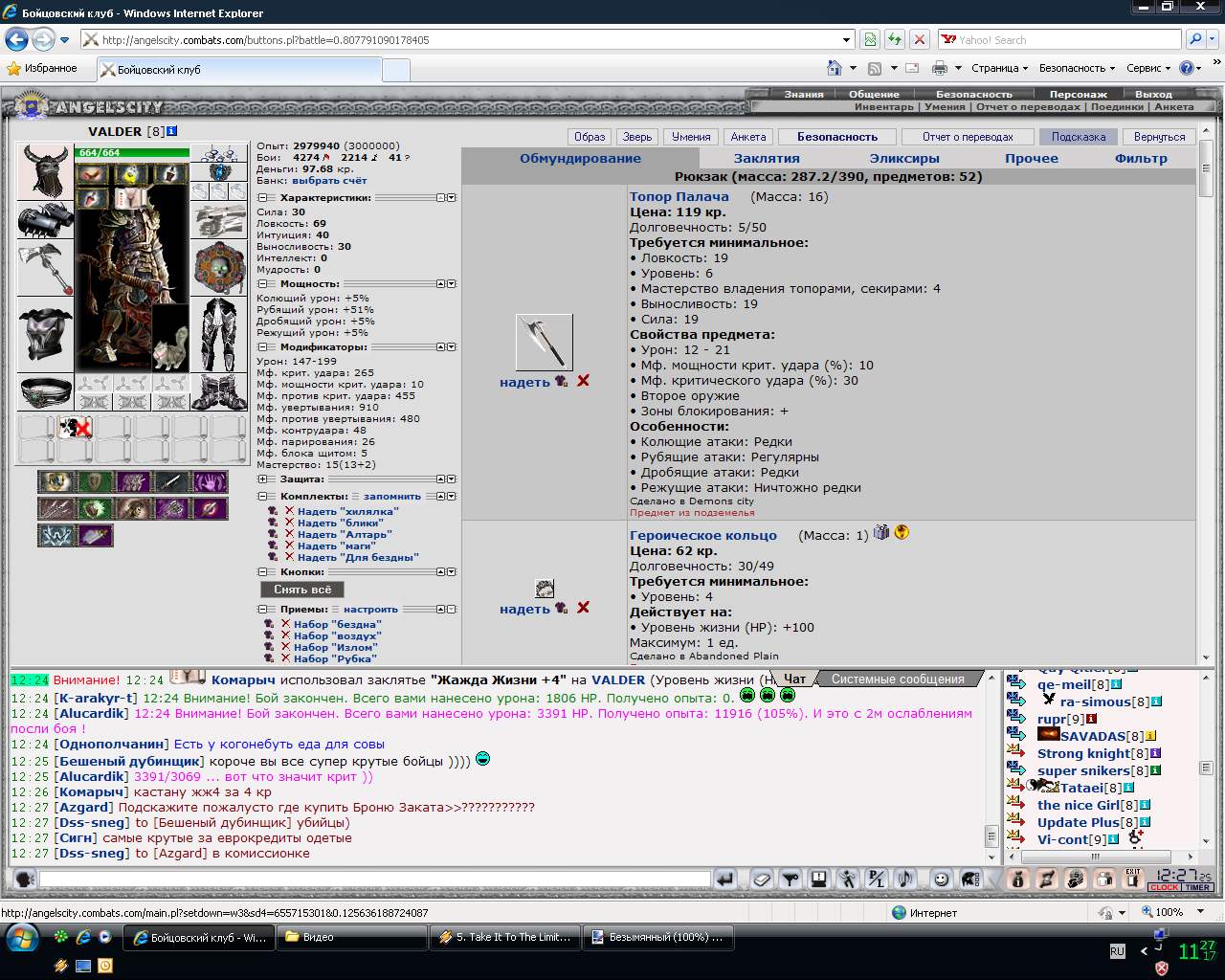
Task: Click the body armor equipment slot
Action: [x=45, y=336]
